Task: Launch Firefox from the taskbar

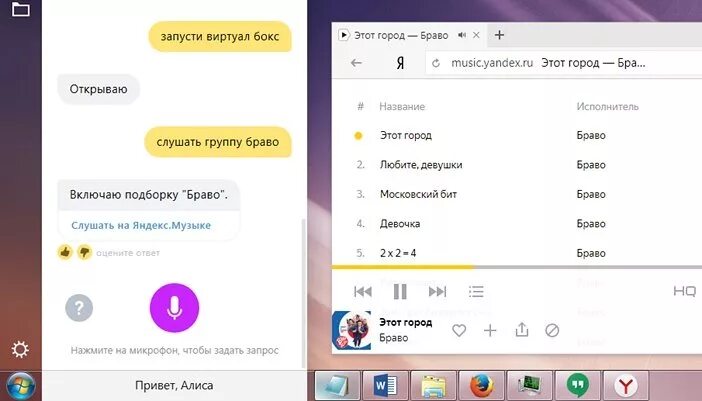Action: (481, 385)
